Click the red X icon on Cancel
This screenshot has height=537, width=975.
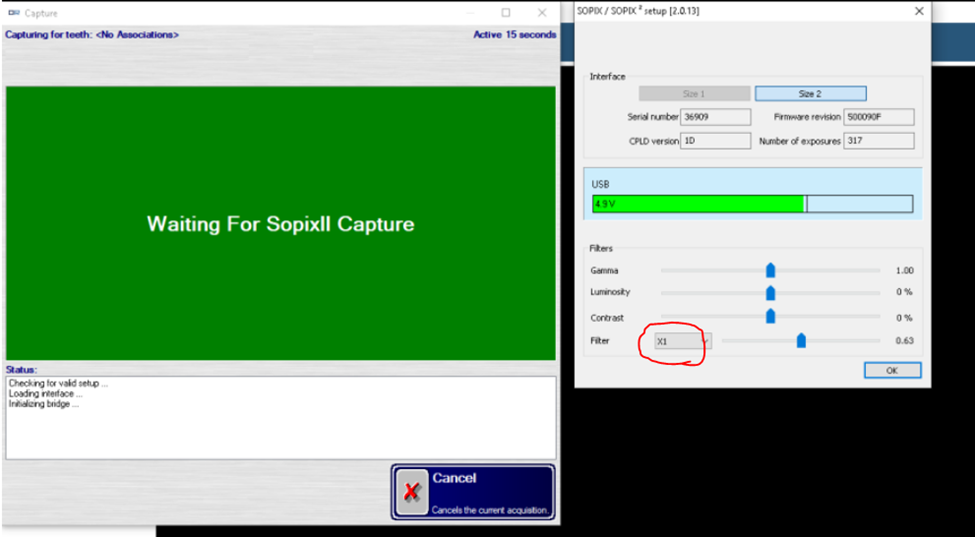pyautogui.click(x=412, y=492)
